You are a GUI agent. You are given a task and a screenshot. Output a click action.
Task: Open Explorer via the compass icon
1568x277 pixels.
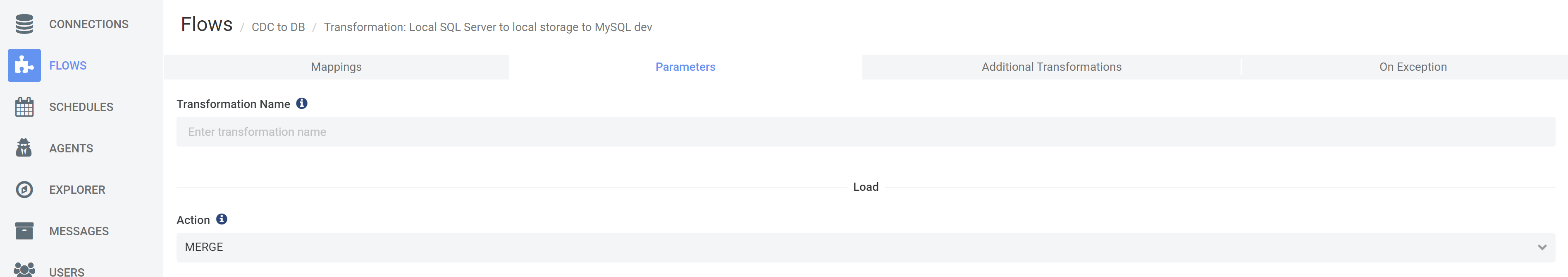(24, 190)
